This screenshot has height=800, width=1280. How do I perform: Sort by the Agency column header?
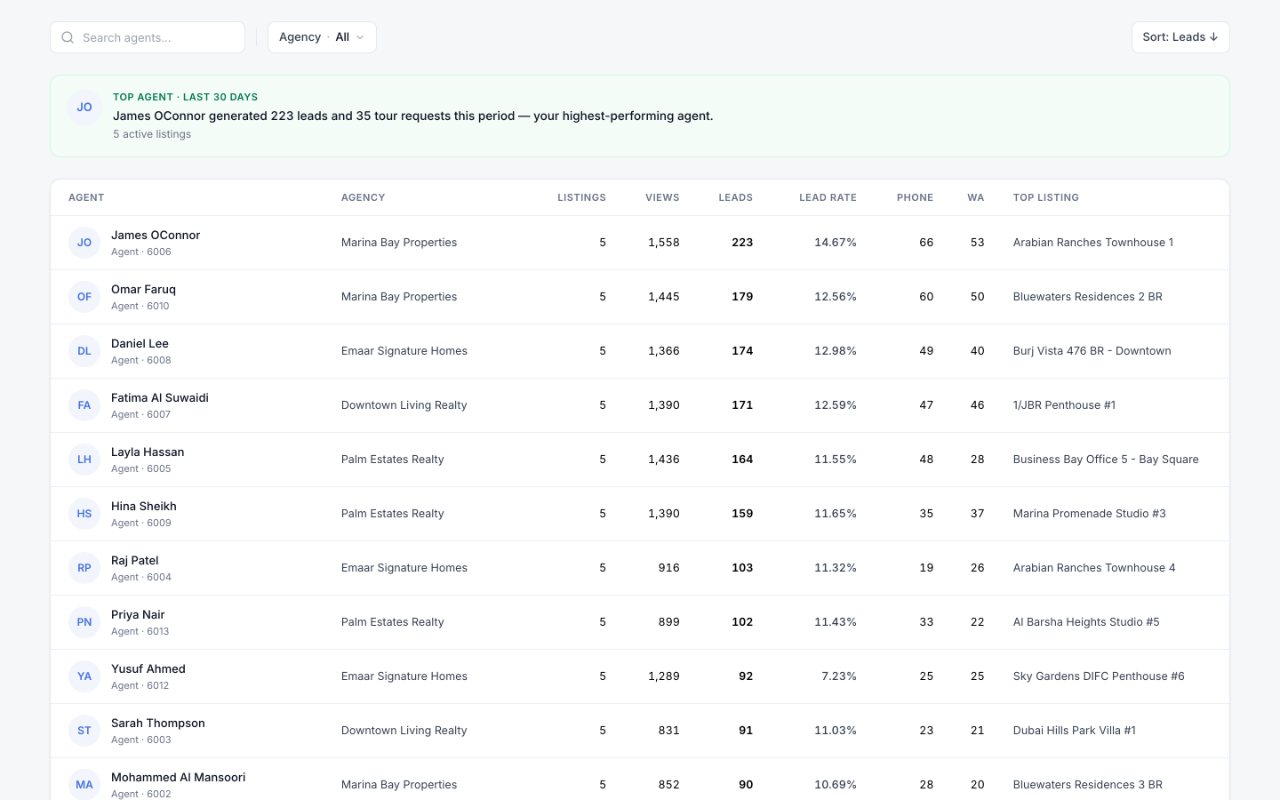pos(363,198)
